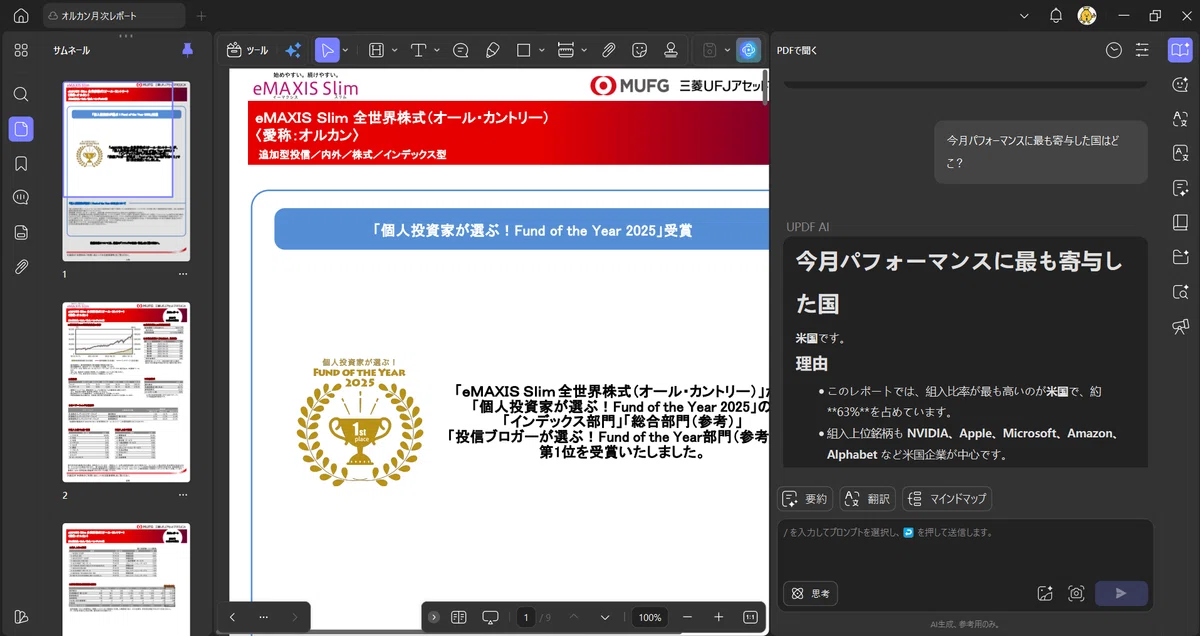
Task: Open the AI panel settings sliders
Action: pos(1142,50)
